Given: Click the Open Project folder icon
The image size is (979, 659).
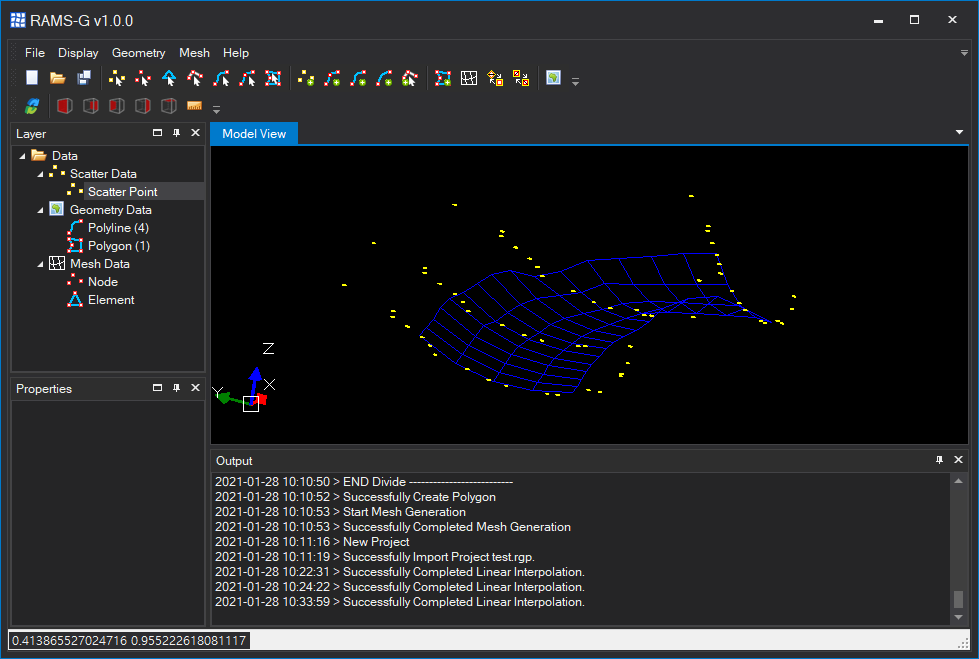Looking at the screenshot, I should [x=58, y=78].
